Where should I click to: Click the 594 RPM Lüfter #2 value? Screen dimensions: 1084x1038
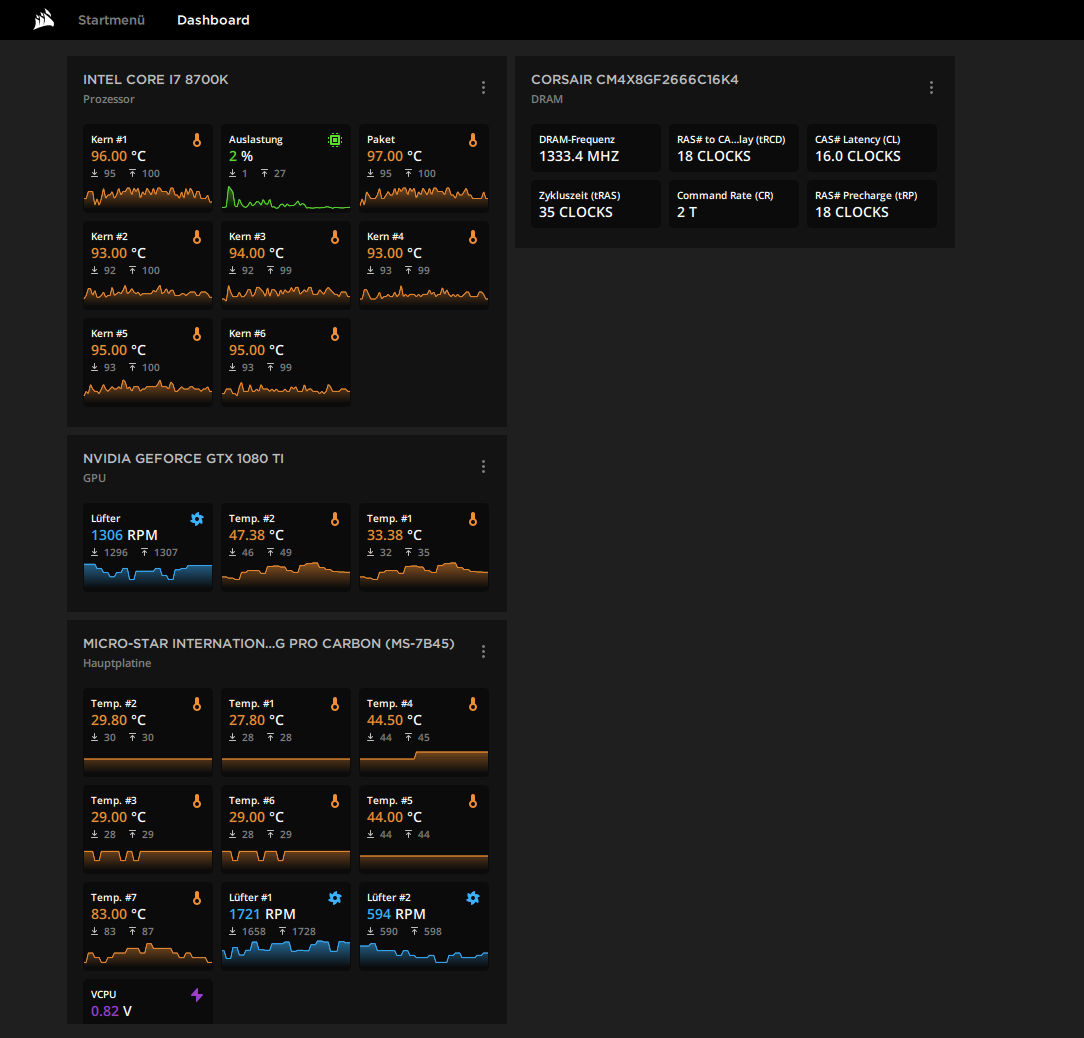pyautogui.click(x=396, y=914)
